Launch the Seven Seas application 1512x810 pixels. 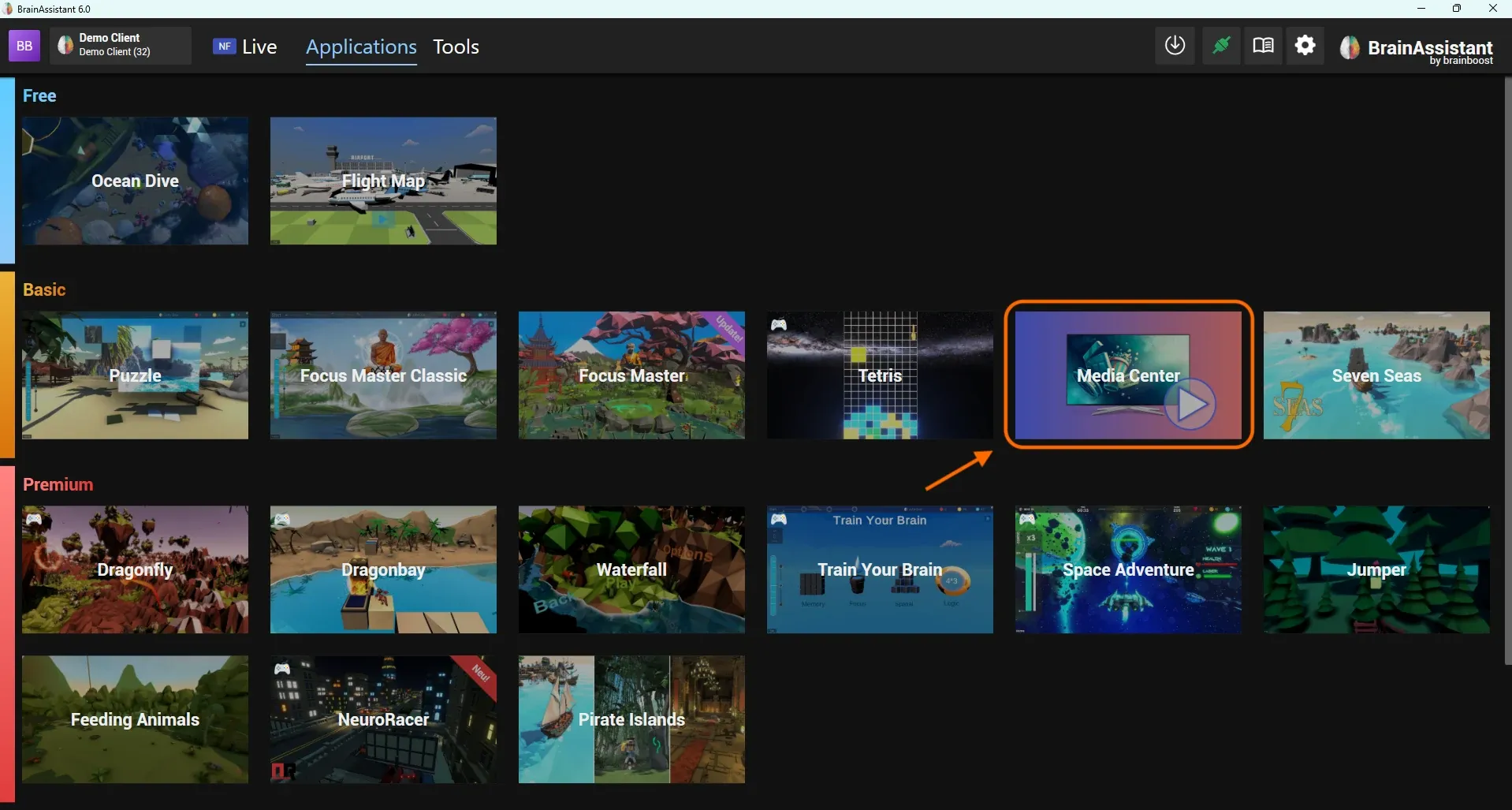[1376, 375]
